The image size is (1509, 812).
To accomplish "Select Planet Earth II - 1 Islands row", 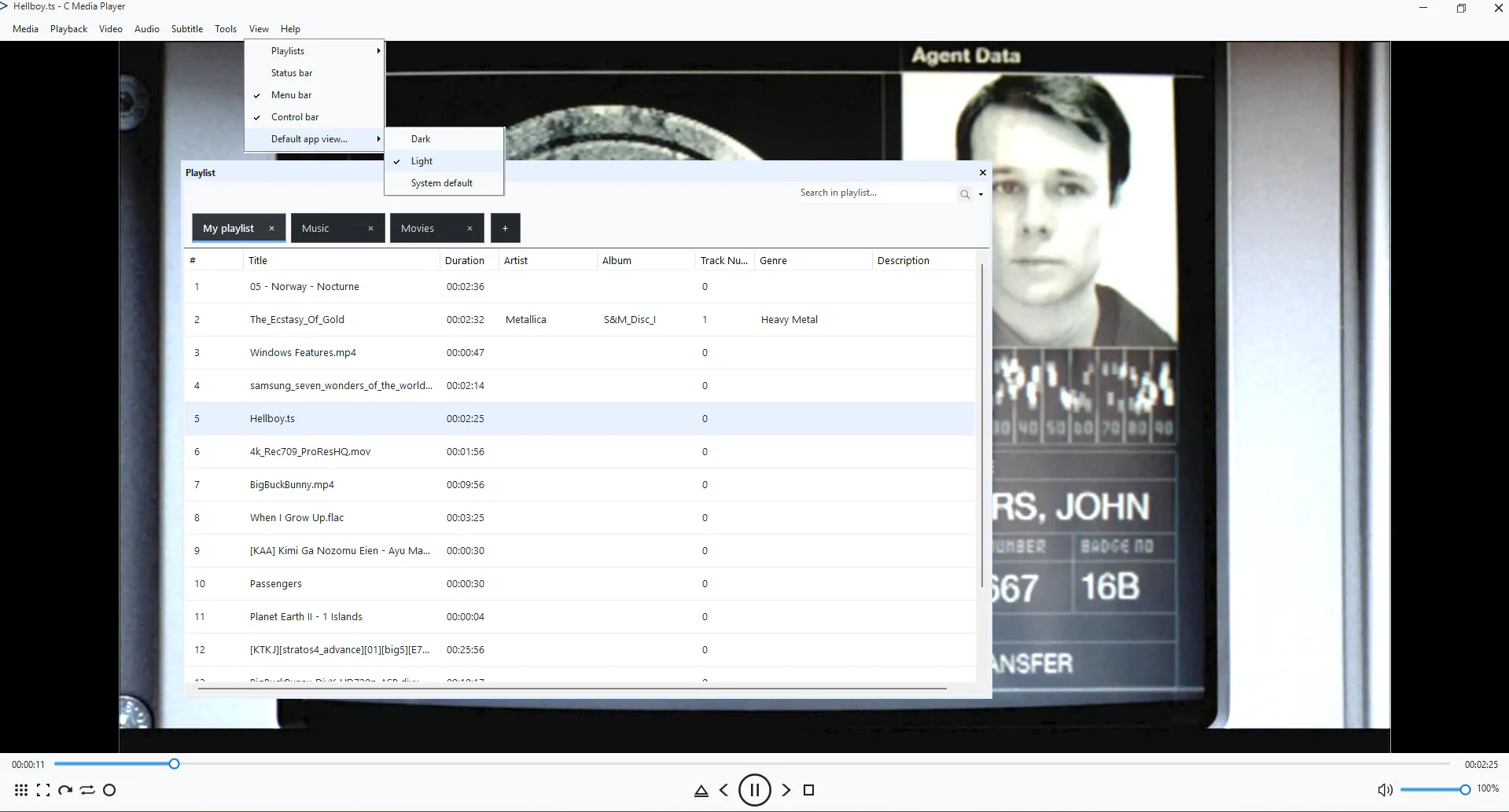I will [x=580, y=617].
